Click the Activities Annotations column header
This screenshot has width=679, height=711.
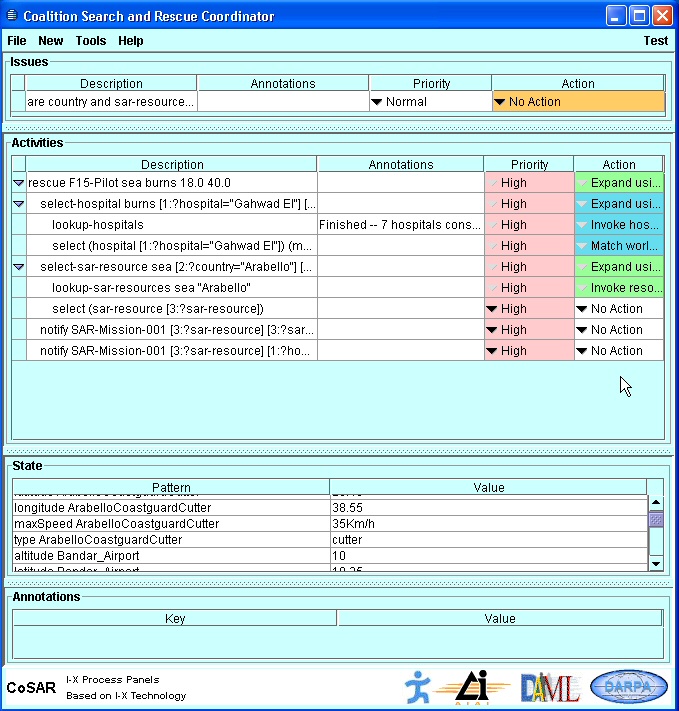point(401,165)
